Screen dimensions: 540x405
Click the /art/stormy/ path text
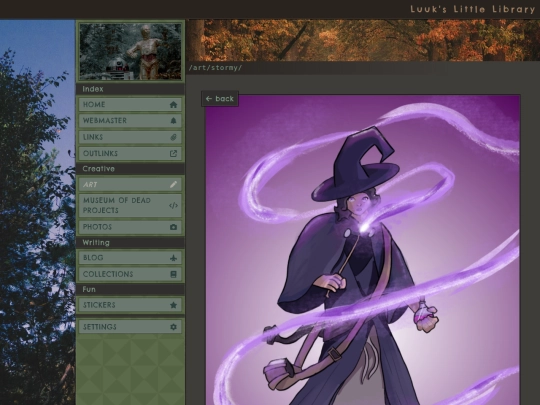pyautogui.click(x=216, y=68)
